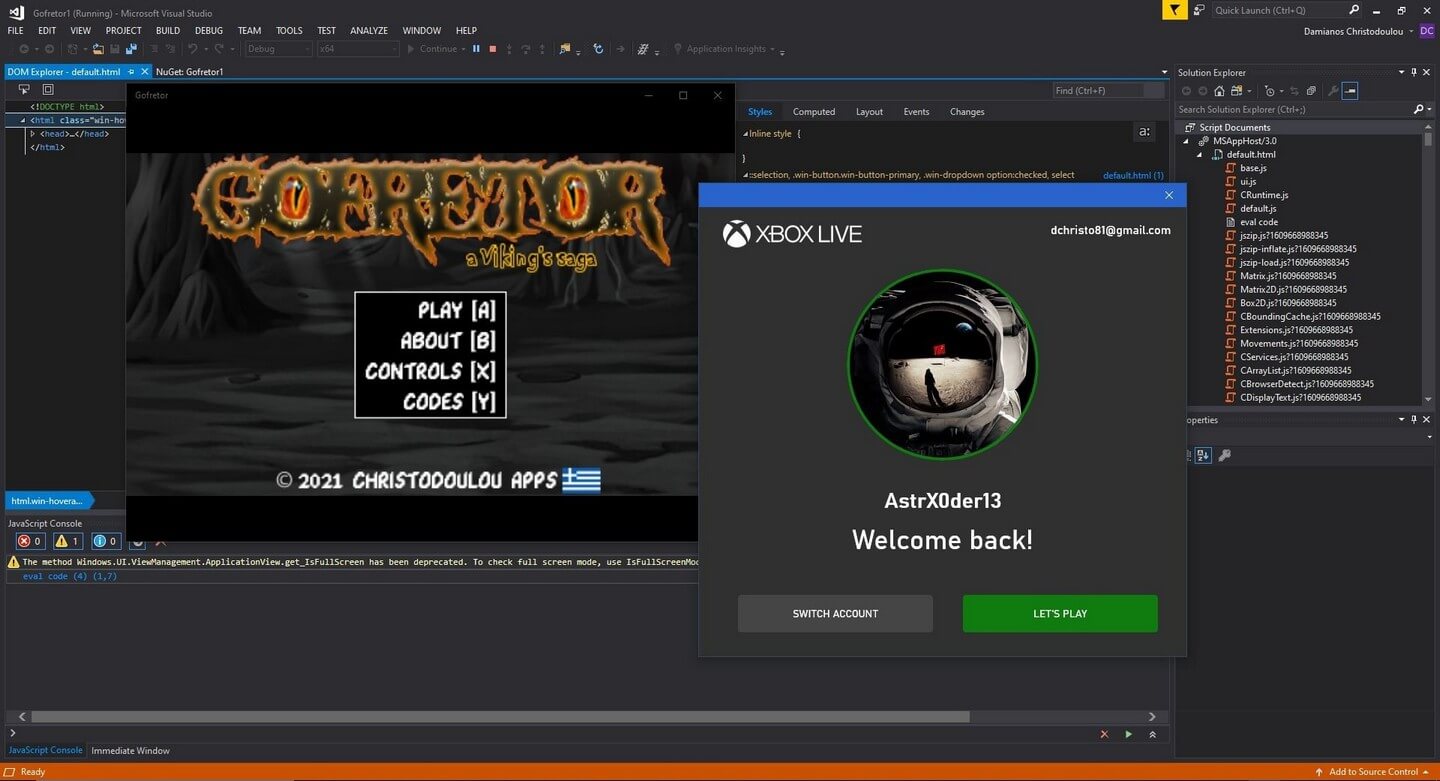Click the Properties wrench in Solution Explorer toolbar
1440x781 pixels.
coord(1333,91)
